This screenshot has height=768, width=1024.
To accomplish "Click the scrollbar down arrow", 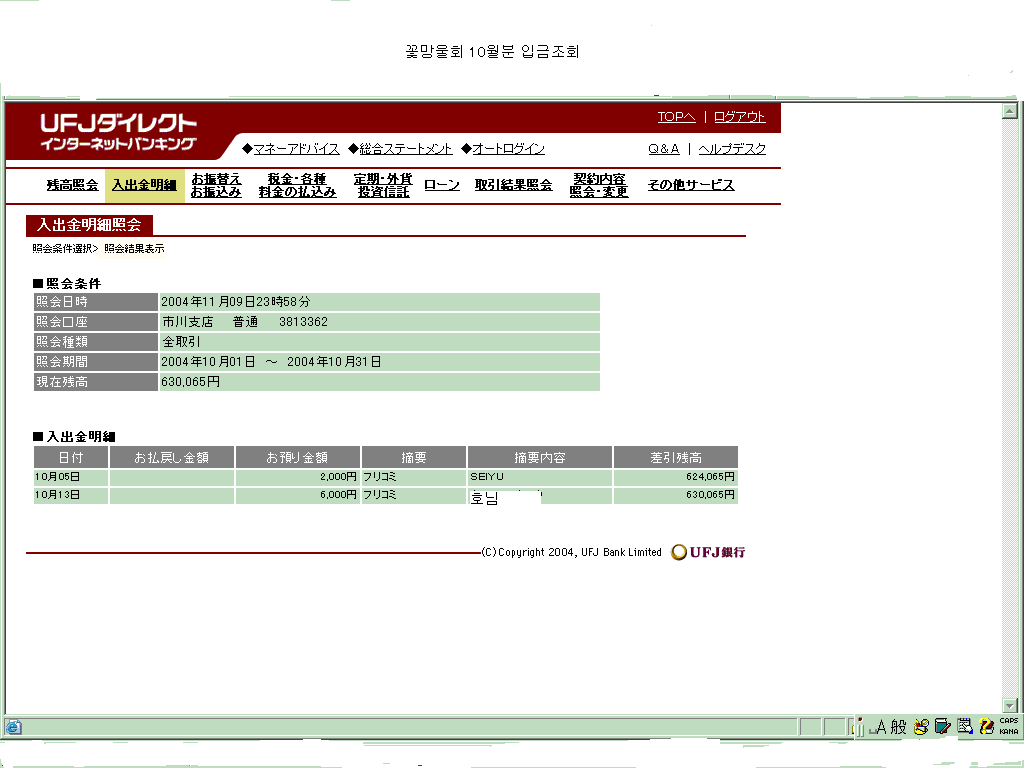I will tap(1010, 705).
